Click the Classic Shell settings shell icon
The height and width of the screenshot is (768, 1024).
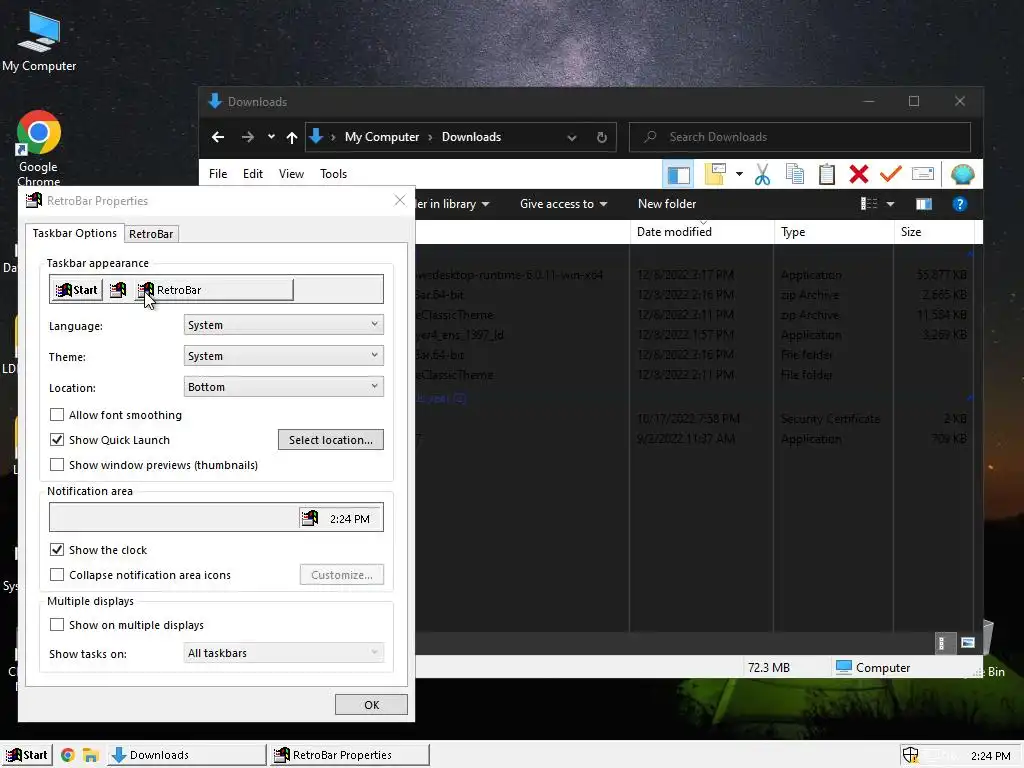963,174
